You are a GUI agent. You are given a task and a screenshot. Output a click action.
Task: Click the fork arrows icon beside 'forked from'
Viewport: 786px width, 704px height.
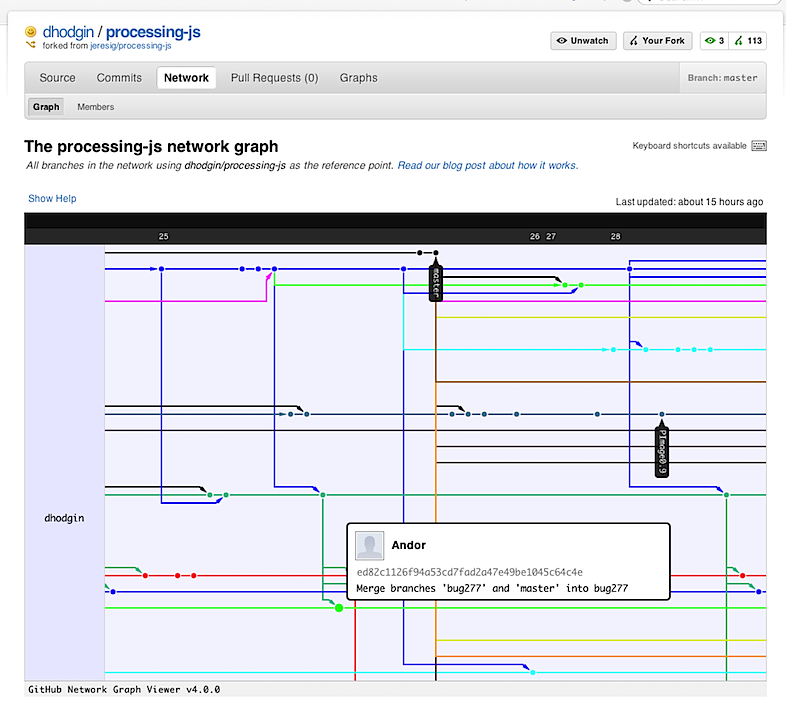(31, 45)
